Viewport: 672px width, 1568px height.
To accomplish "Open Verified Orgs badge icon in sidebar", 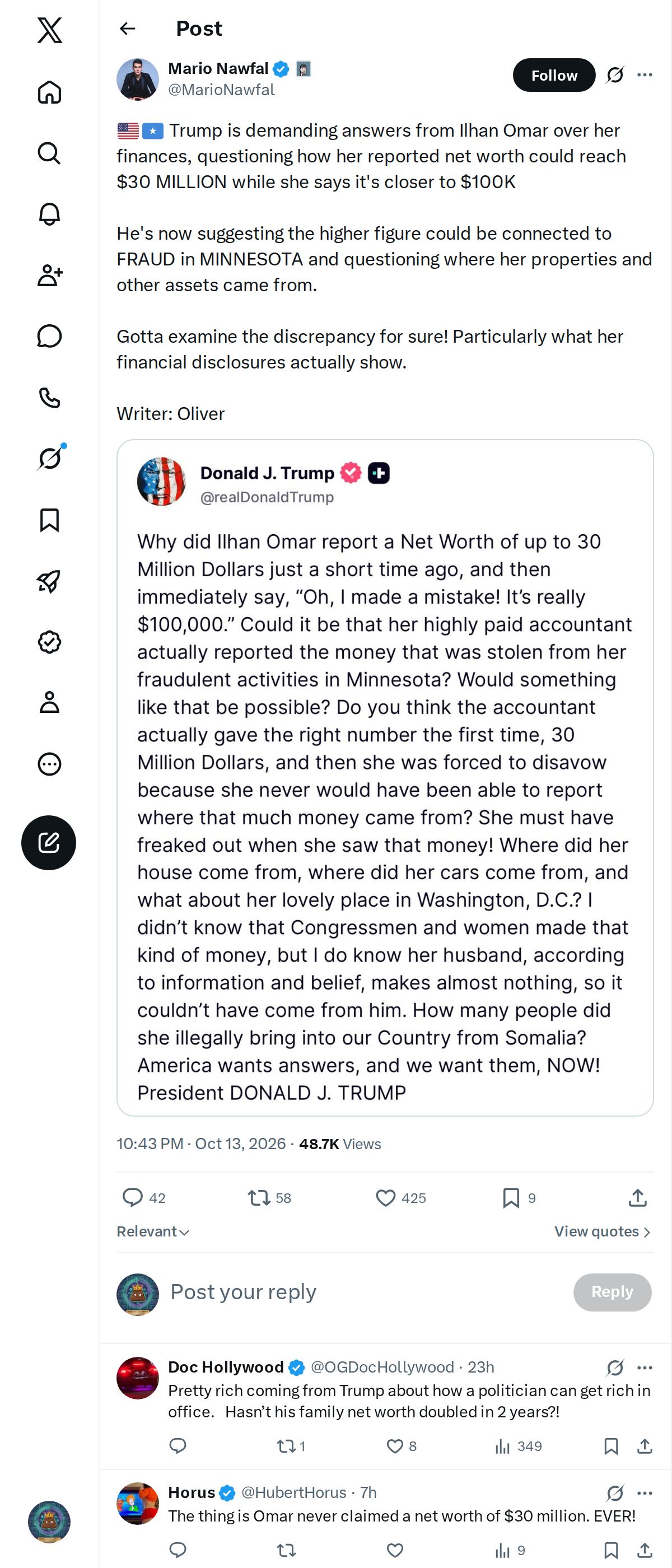I will pyautogui.click(x=49, y=642).
